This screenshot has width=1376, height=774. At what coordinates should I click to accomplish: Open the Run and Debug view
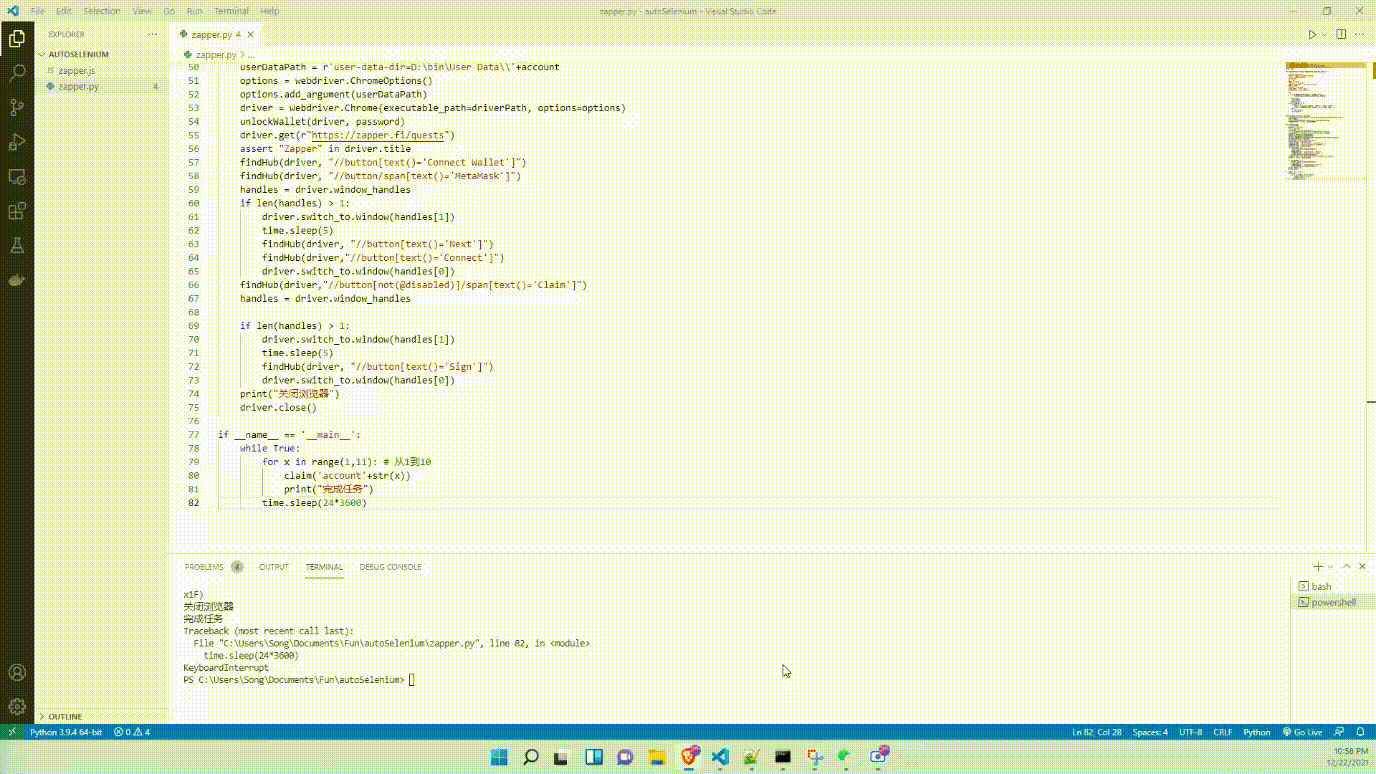(x=17, y=142)
